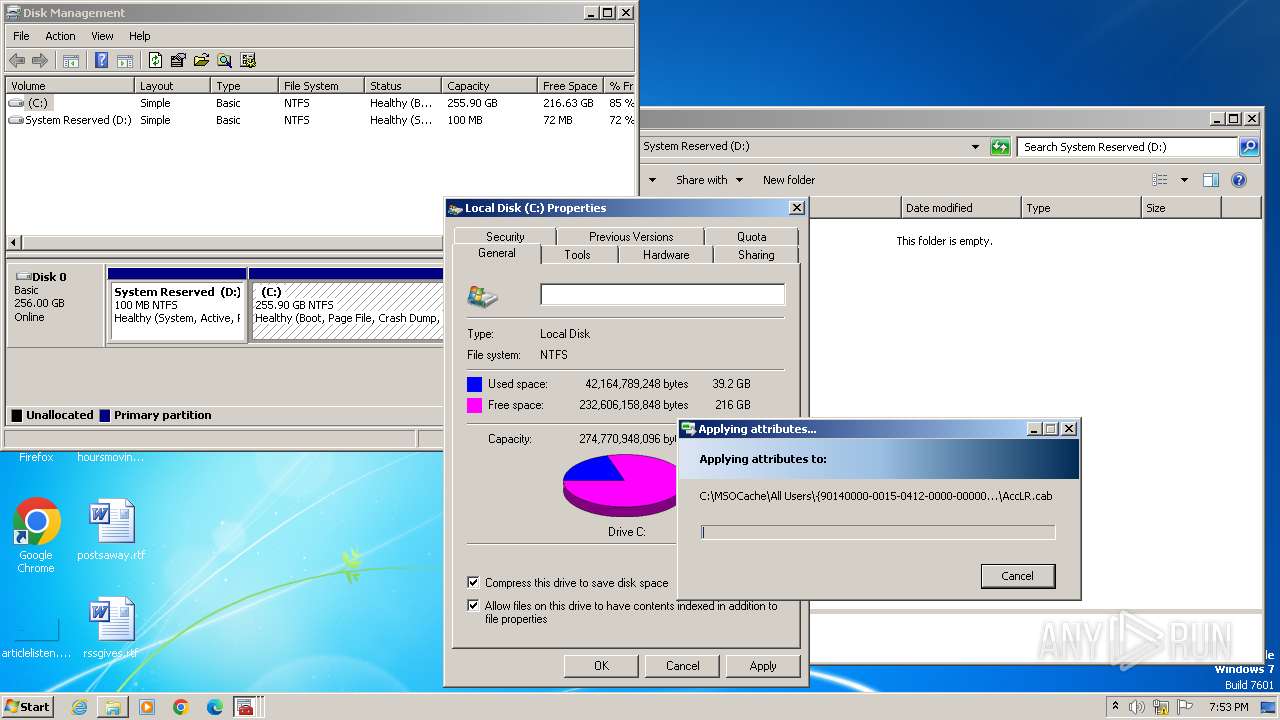The image size is (1280, 720).
Task: Switch to the Sharing tab
Action: coord(756,255)
